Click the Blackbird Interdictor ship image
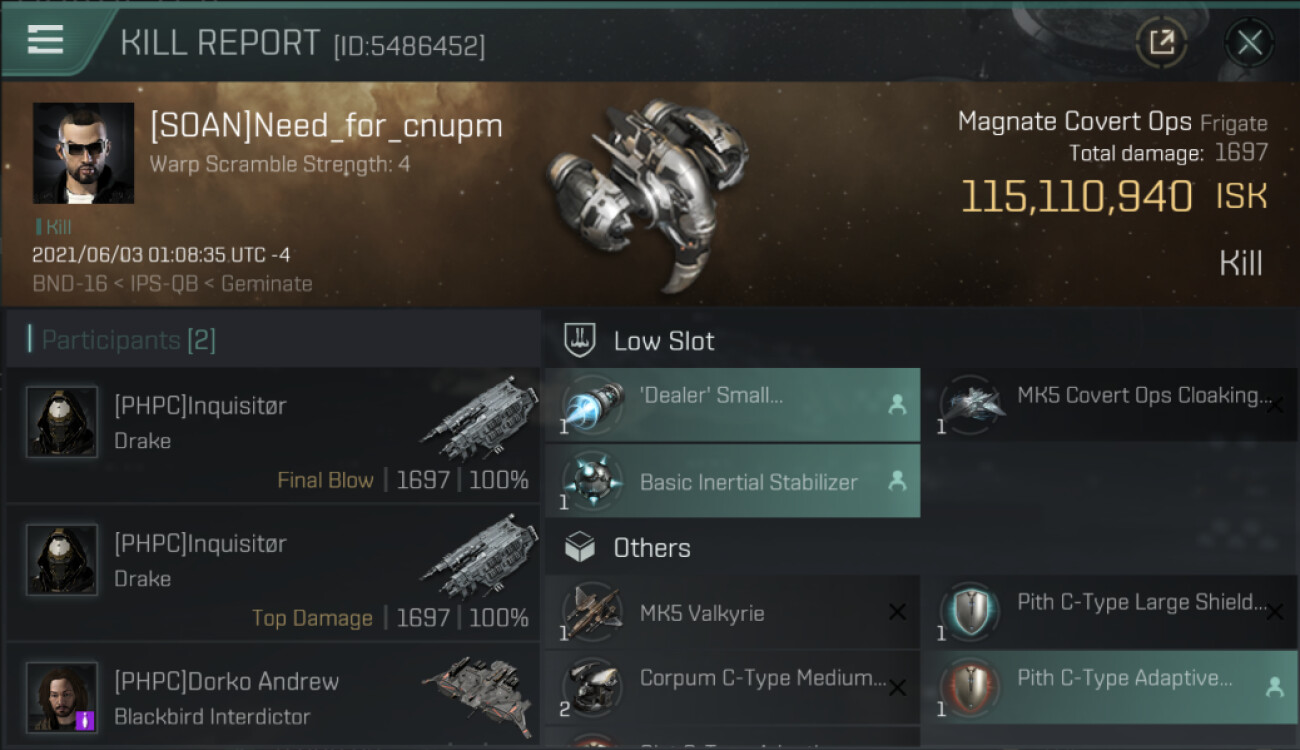This screenshot has height=750, width=1300. 480,688
